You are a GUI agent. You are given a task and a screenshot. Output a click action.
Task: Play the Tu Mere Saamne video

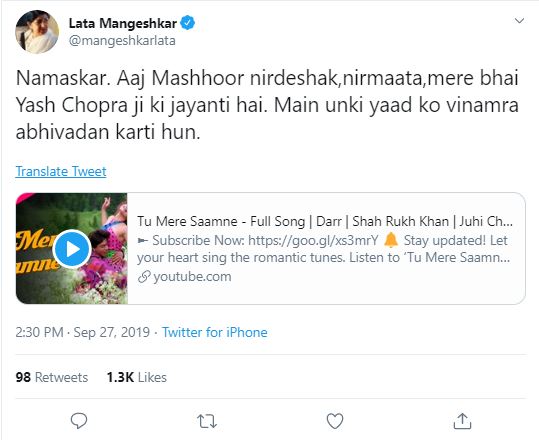point(72,249)
